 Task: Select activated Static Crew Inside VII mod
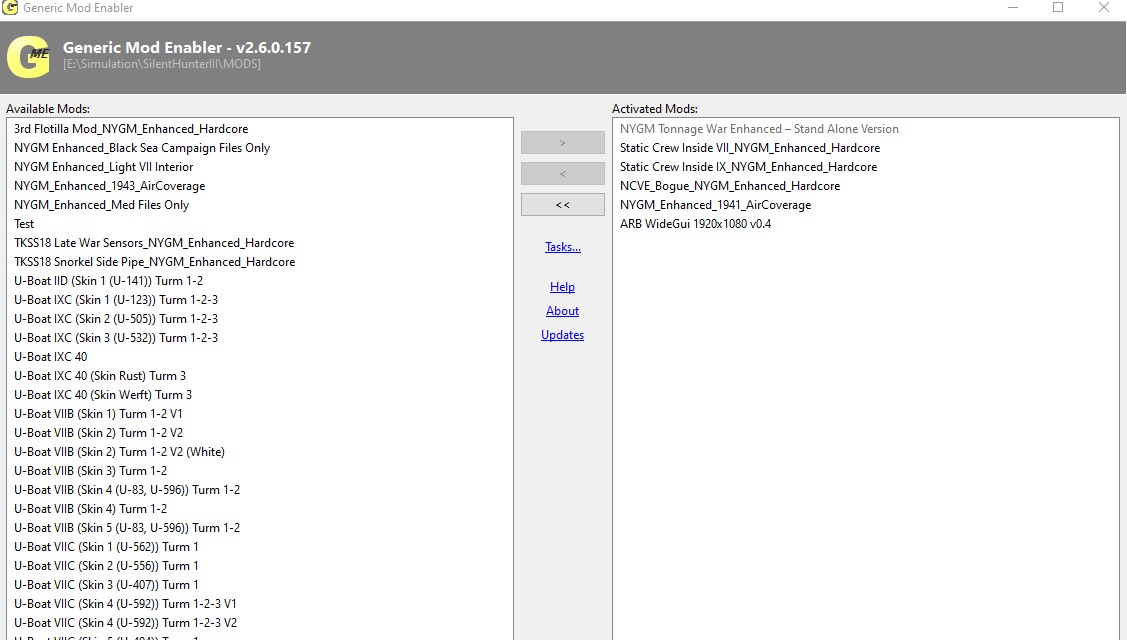[x=750, y=147]
